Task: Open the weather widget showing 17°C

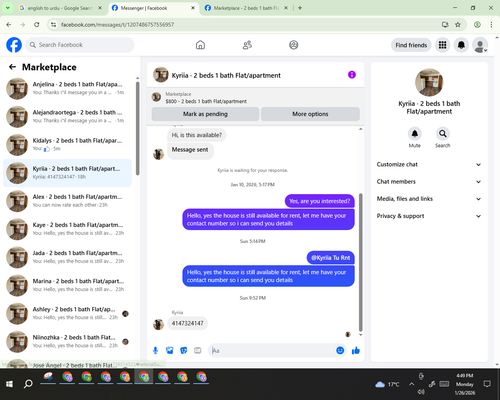Action: [x=387, y=384]
